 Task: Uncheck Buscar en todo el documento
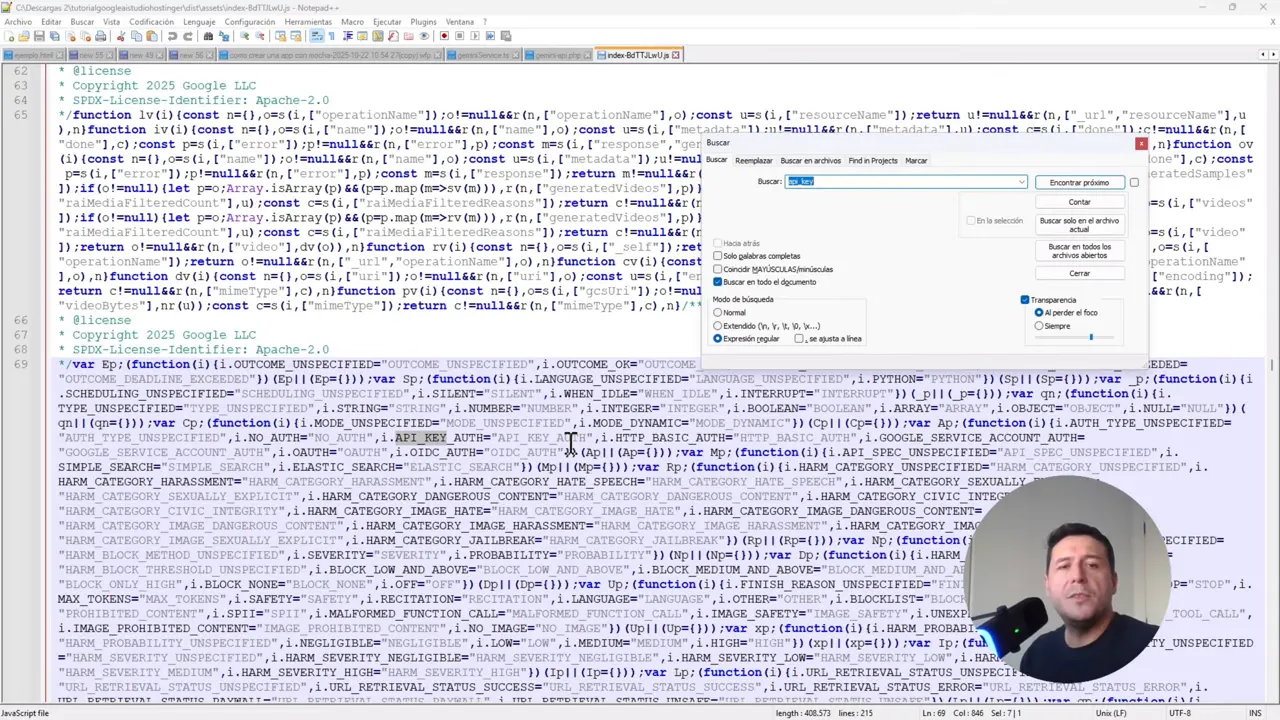[717, 282]
